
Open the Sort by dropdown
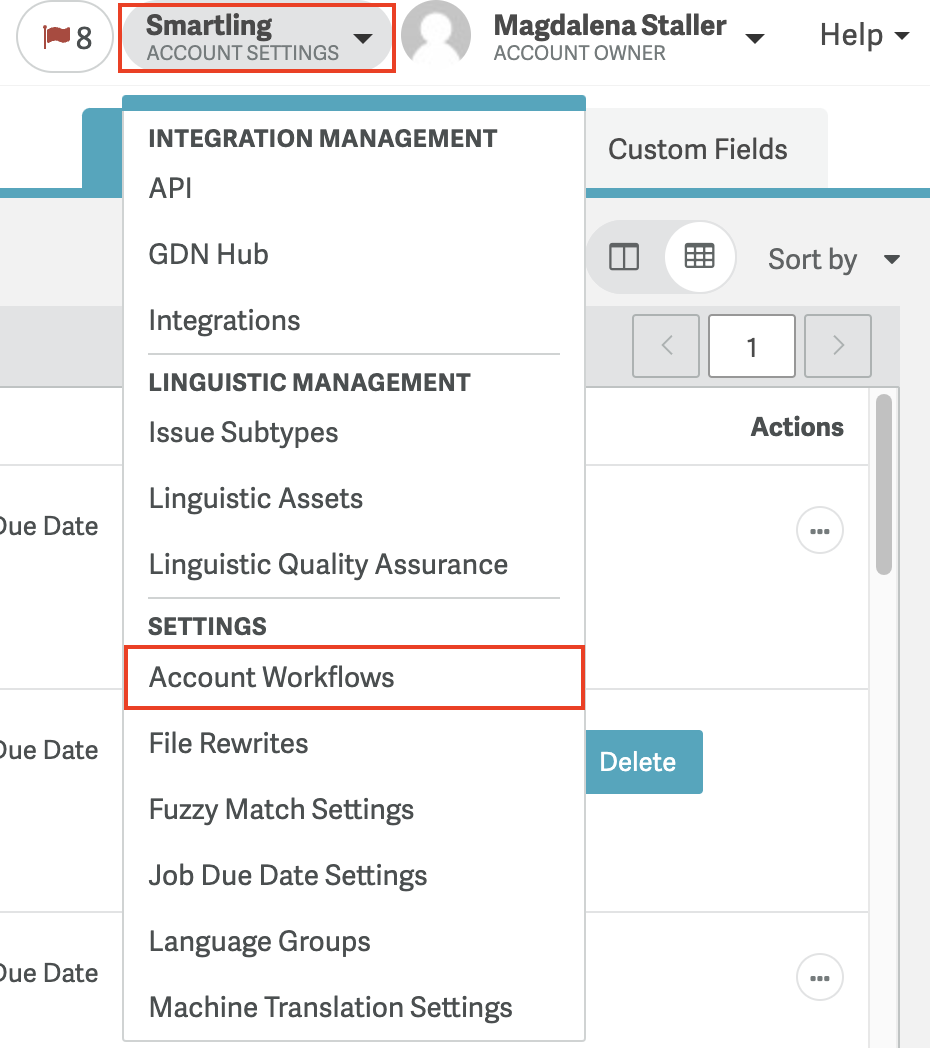pos(833,260)
